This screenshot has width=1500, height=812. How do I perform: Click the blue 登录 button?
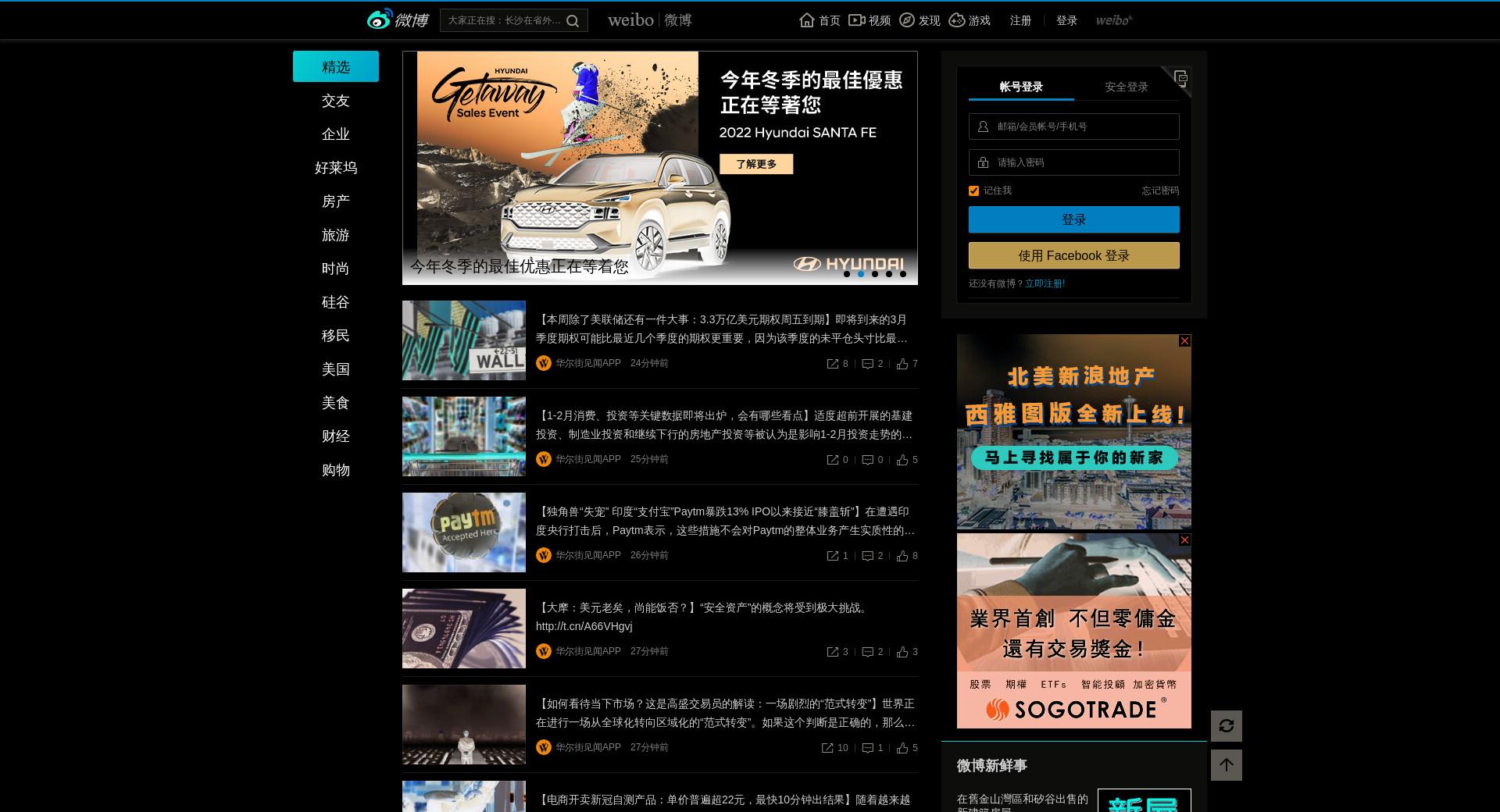pyautogui.click(x=1074, y=219)
